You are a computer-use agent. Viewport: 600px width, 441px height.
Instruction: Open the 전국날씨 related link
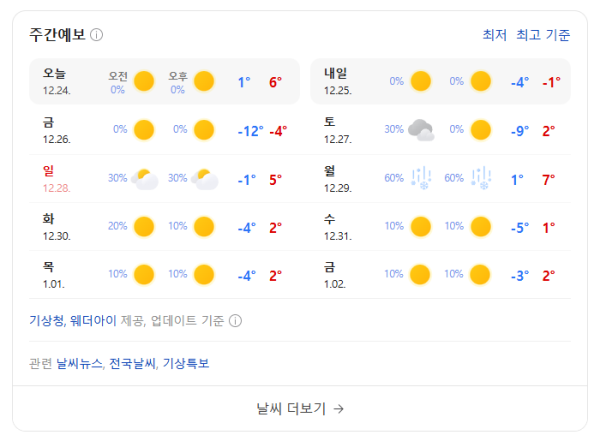coord(133,363)
